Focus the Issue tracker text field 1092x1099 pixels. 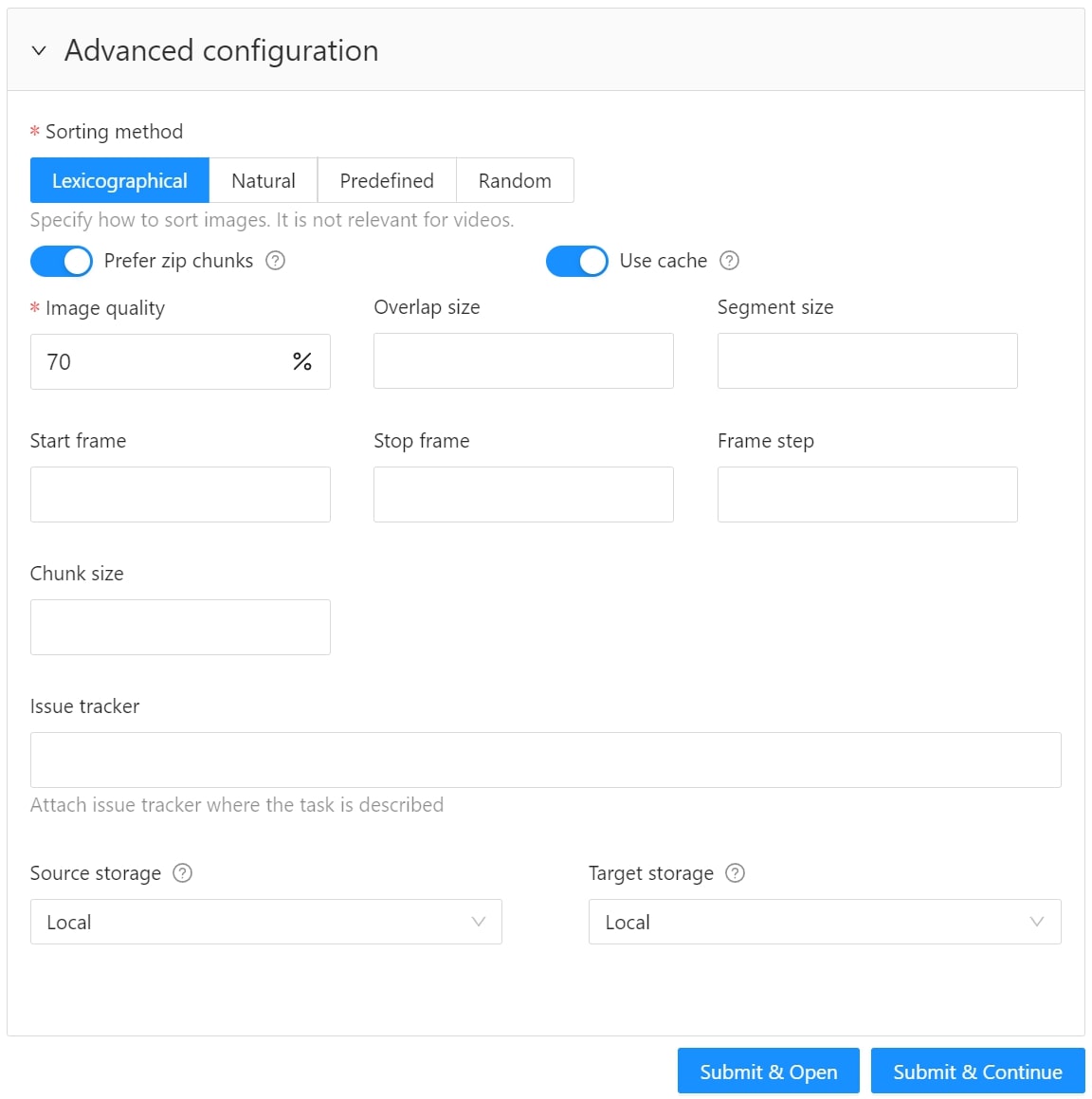(x=545, y=760)
